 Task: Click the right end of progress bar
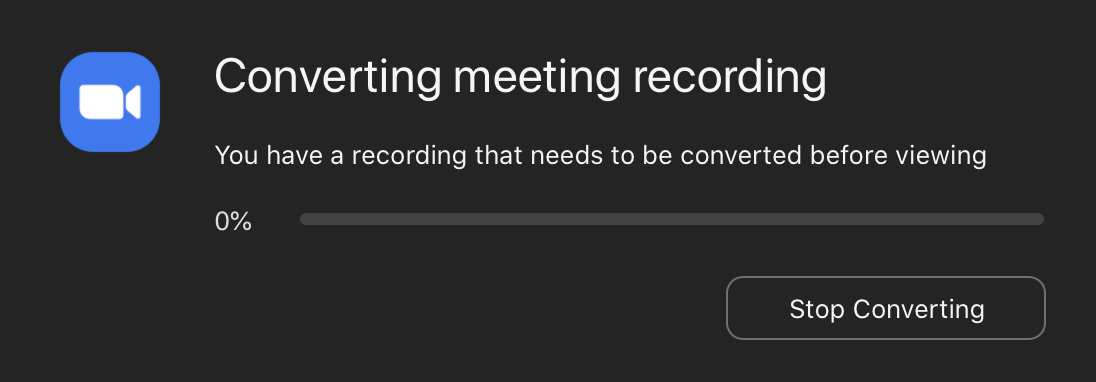pyautogui.click(x=1039, y=219)
